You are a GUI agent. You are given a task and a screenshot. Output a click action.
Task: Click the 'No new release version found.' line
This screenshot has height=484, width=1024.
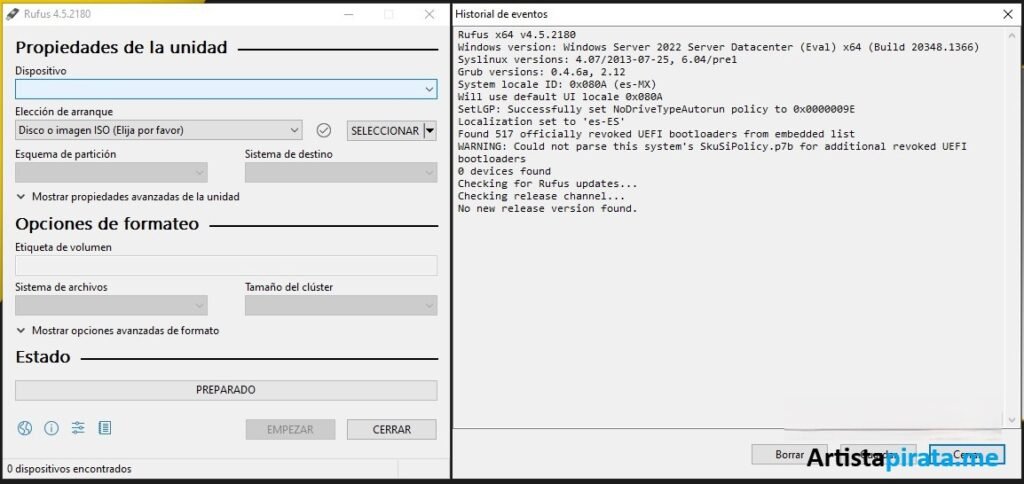pyautogui.click(x=547, y=208)
